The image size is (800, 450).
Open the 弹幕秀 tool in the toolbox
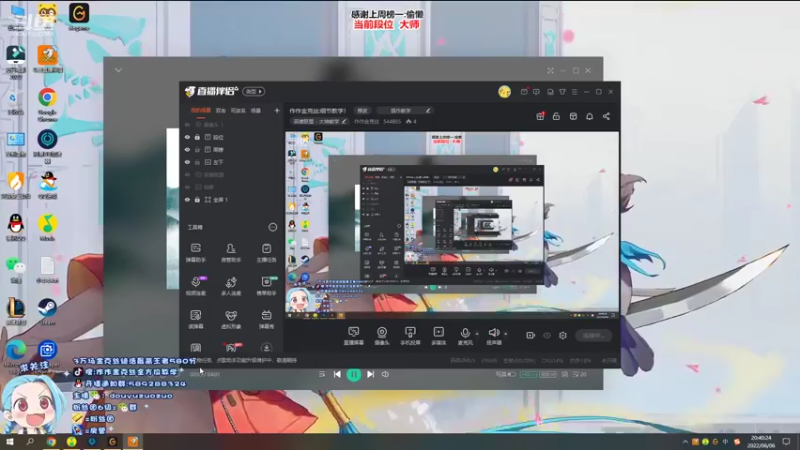coord(266,319)
